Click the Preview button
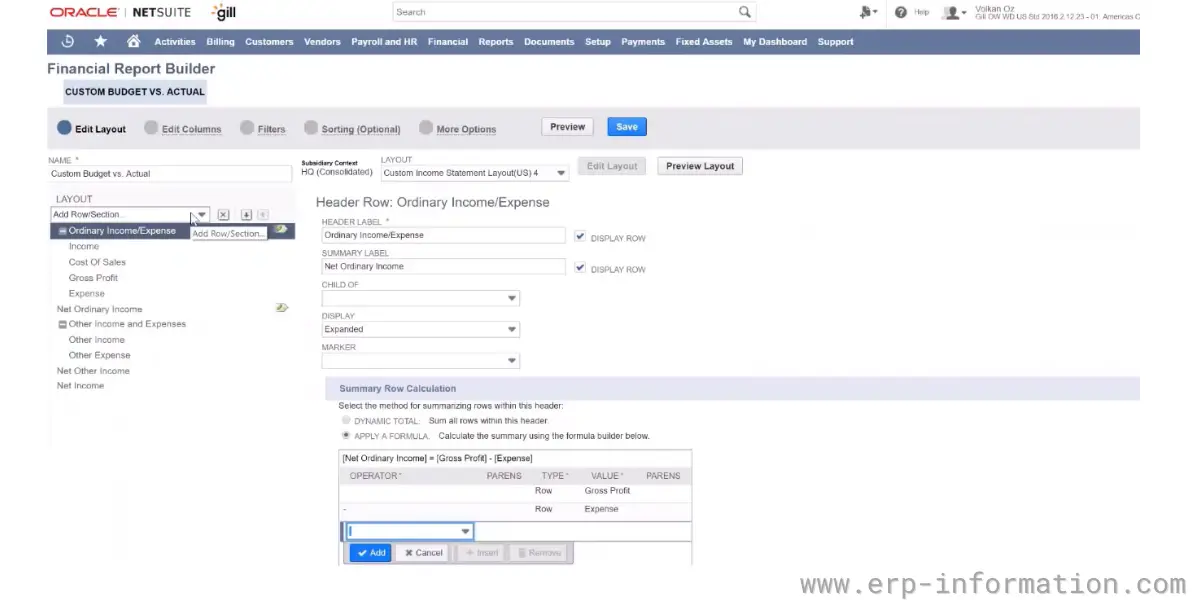 pos(567,127)
